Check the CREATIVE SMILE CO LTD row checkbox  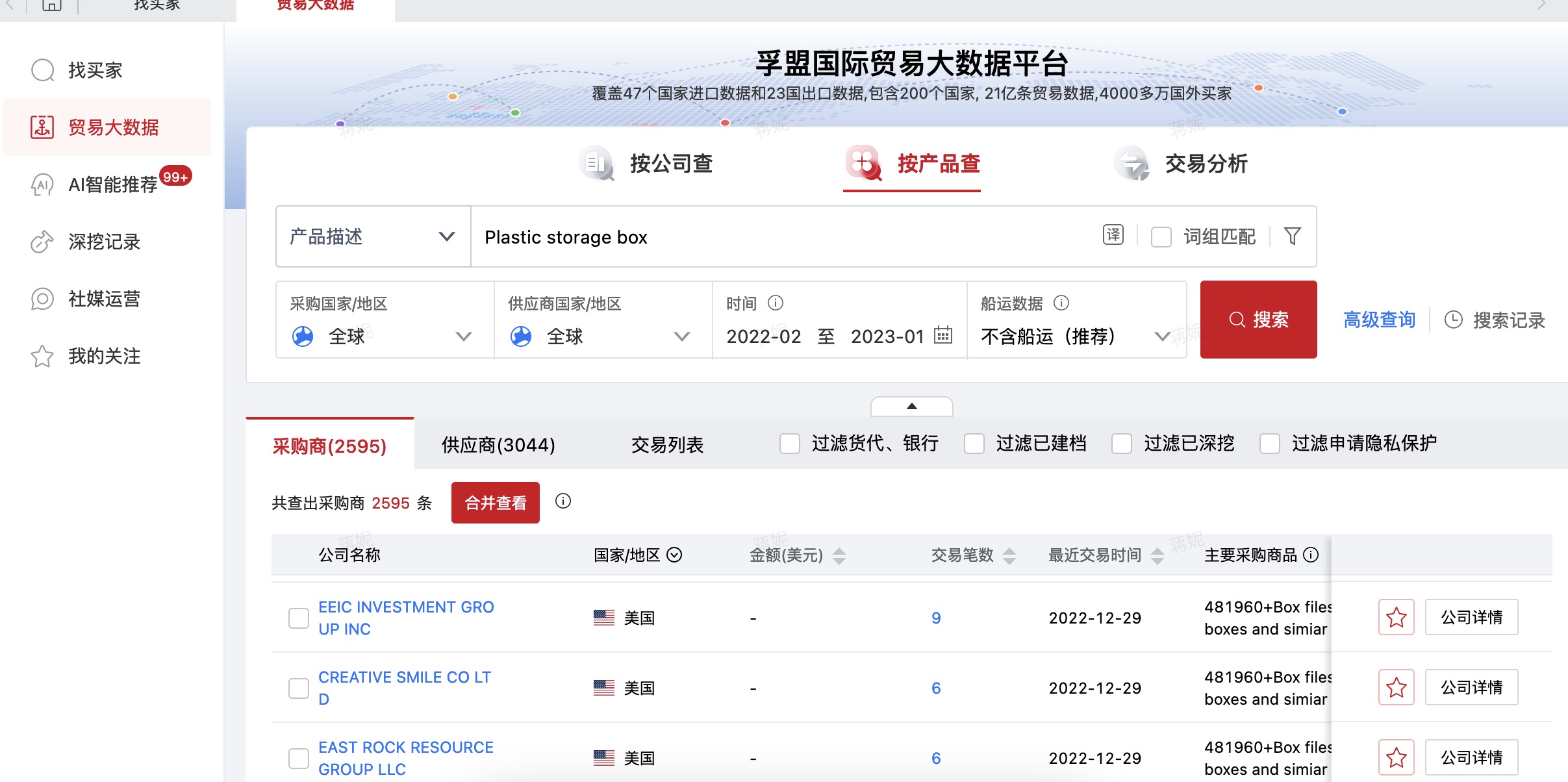tap(299, 688)
